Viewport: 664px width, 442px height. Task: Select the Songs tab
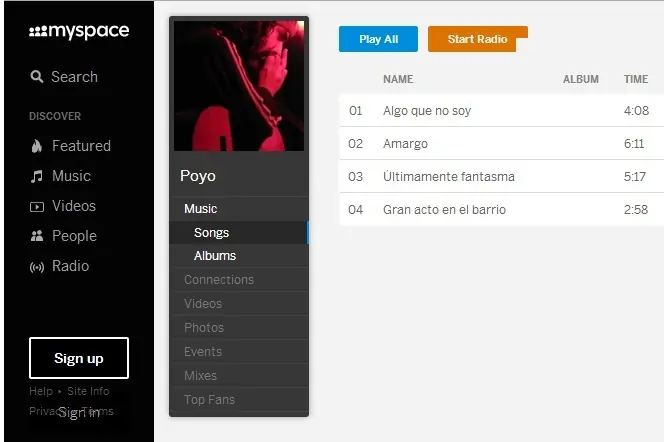pyautogui.click(x=239, y=232)
